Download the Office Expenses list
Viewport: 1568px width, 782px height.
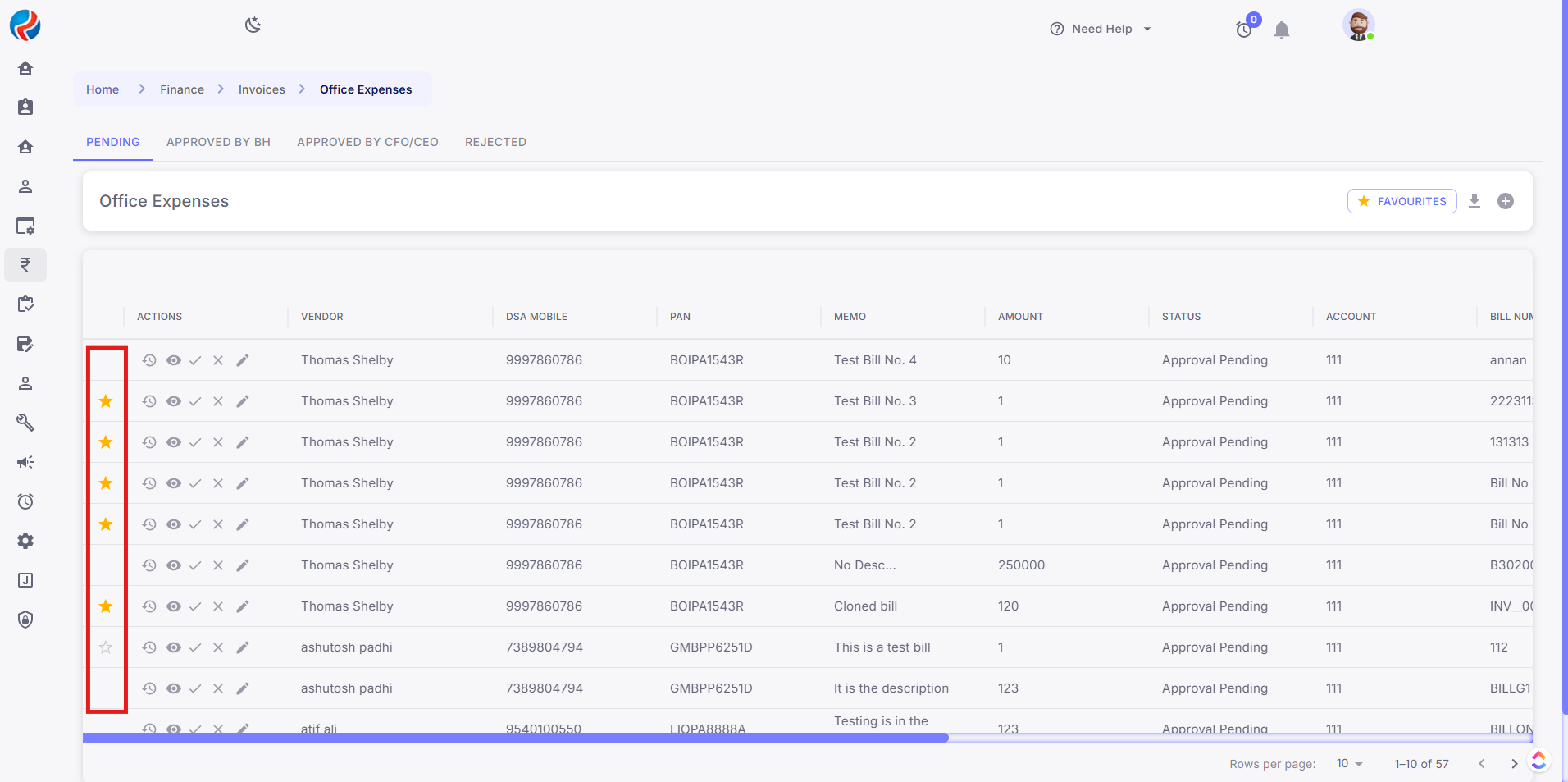[x=1474, y=201]
